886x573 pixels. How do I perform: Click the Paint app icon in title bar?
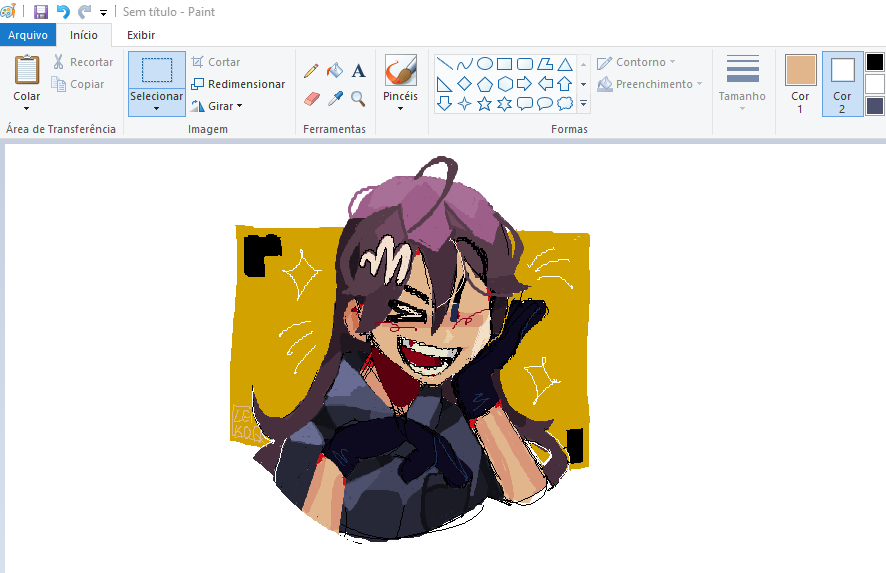coord(8,11)
